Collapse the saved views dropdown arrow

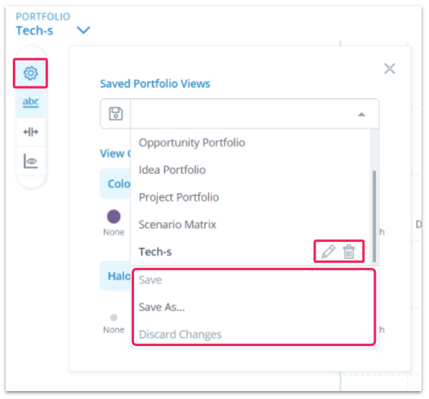click(x=361, y=114)
